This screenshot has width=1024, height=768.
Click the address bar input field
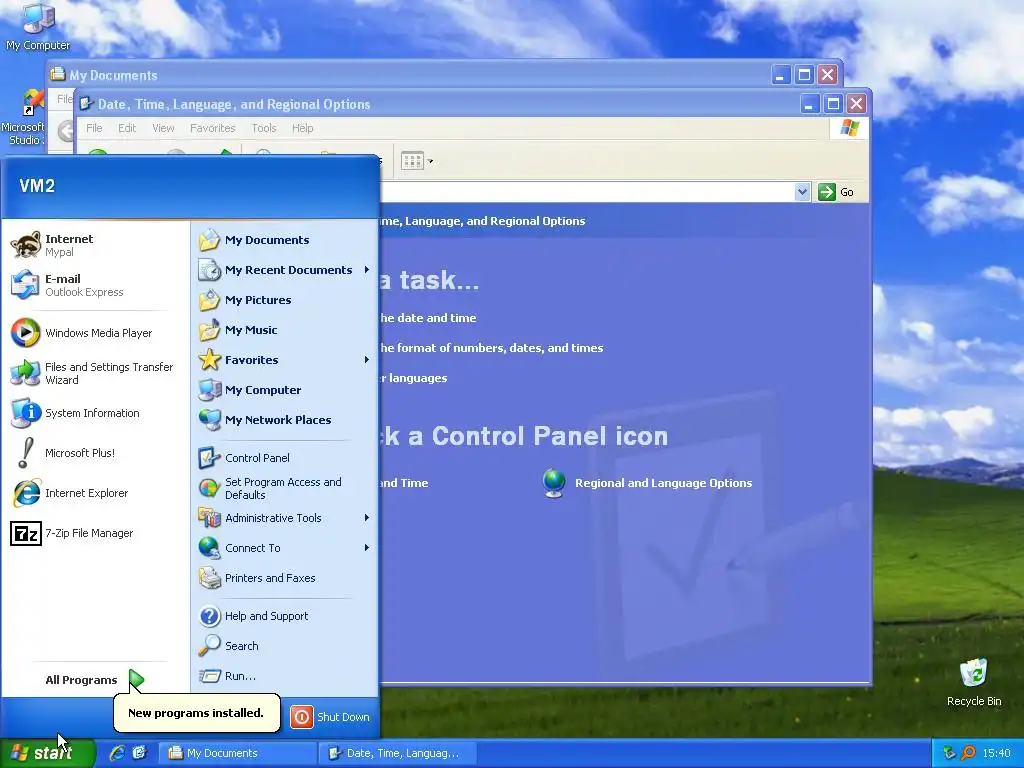[x=586, y=192]
